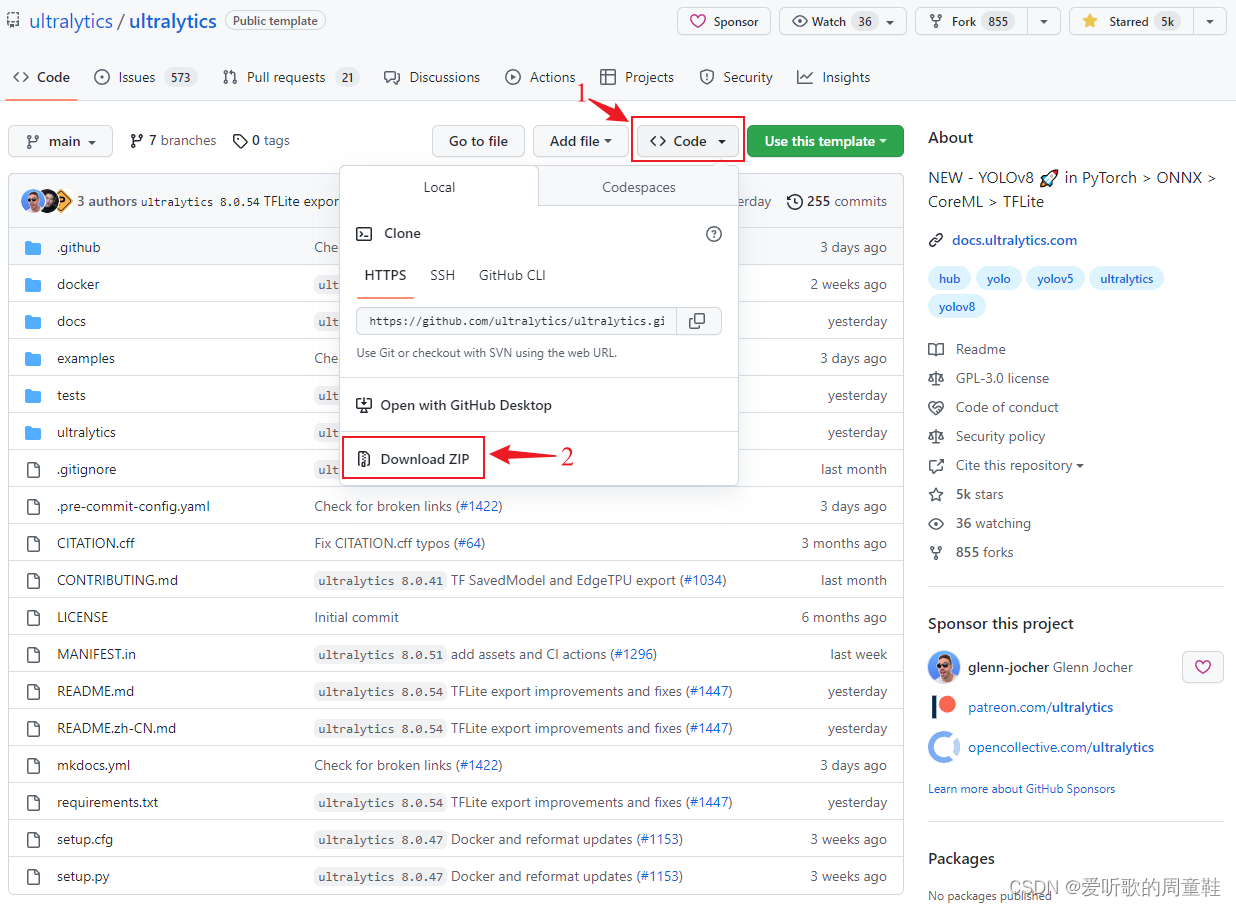Open the green Code dropdown button
Viewport: 1236px width, 906px height.
click(x=689, y=141)
